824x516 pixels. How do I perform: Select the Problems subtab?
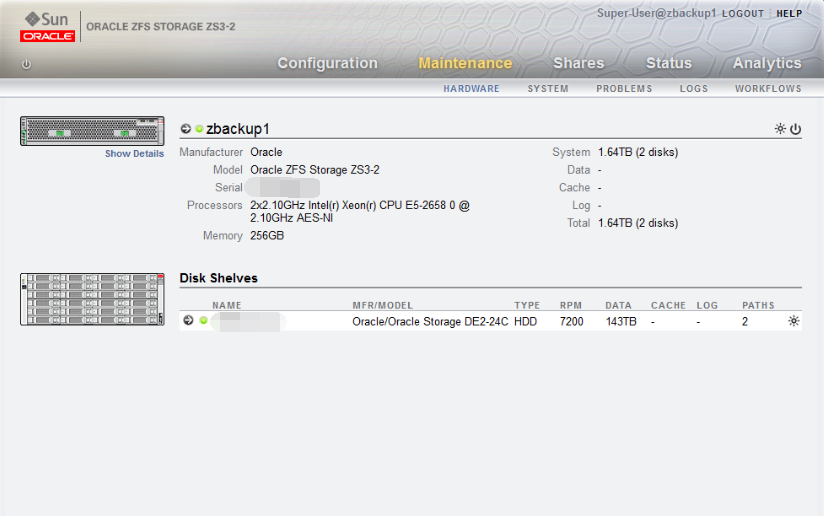pyautogui.click(x=624, y=89)
